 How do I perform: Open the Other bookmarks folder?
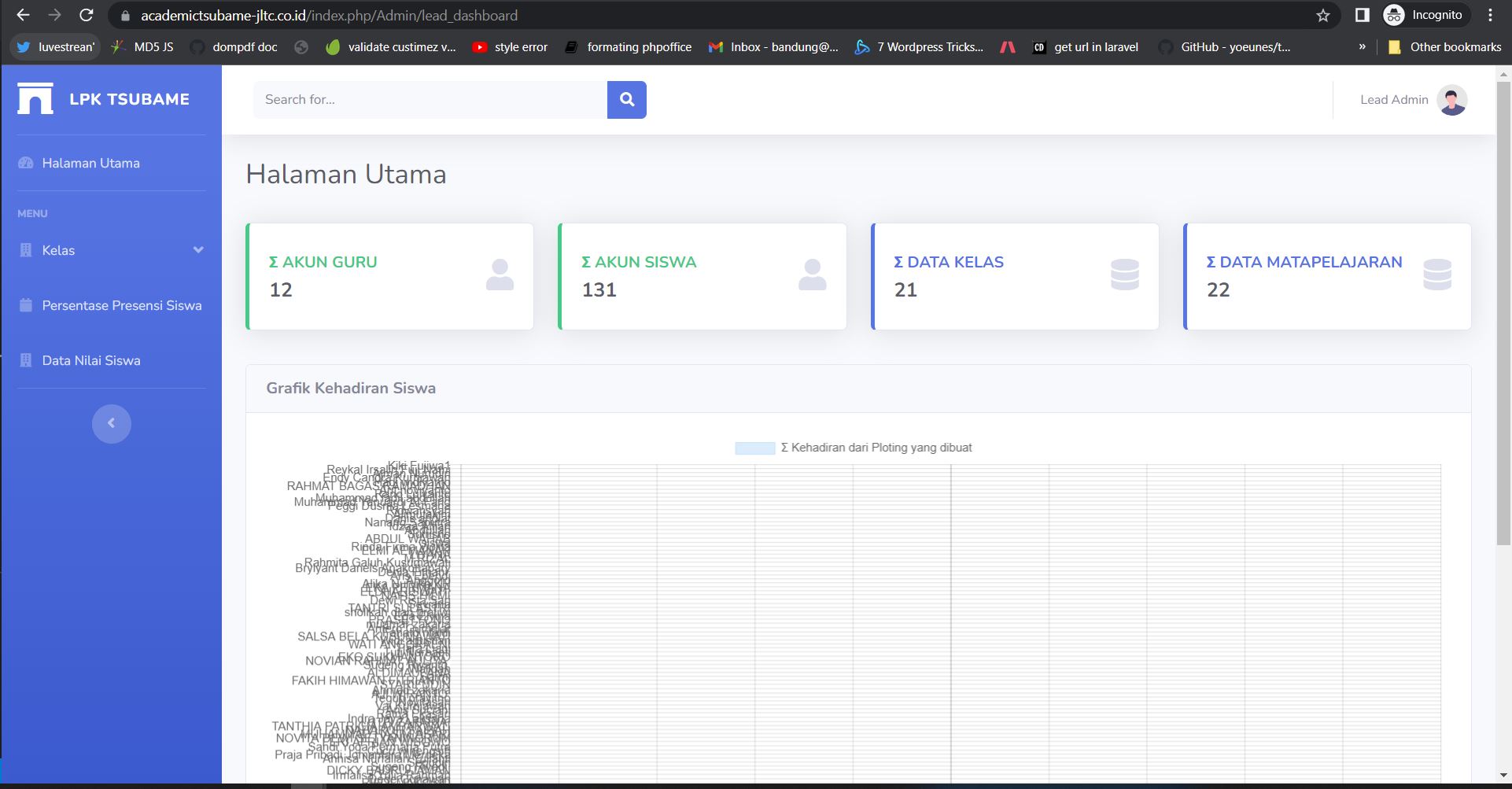1445,47
